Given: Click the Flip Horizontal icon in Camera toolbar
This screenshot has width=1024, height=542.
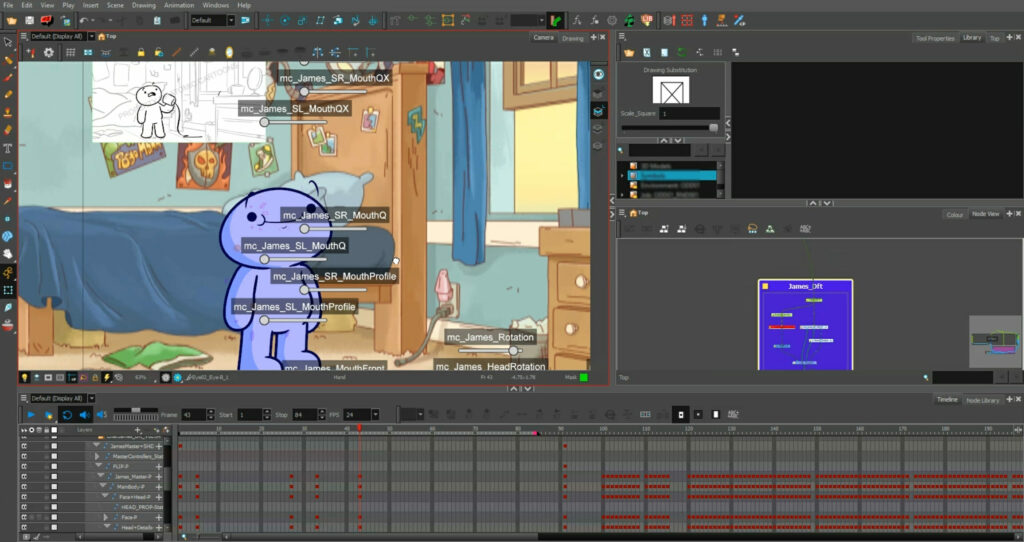Looking at the screenshot, I should coord(317,52).
